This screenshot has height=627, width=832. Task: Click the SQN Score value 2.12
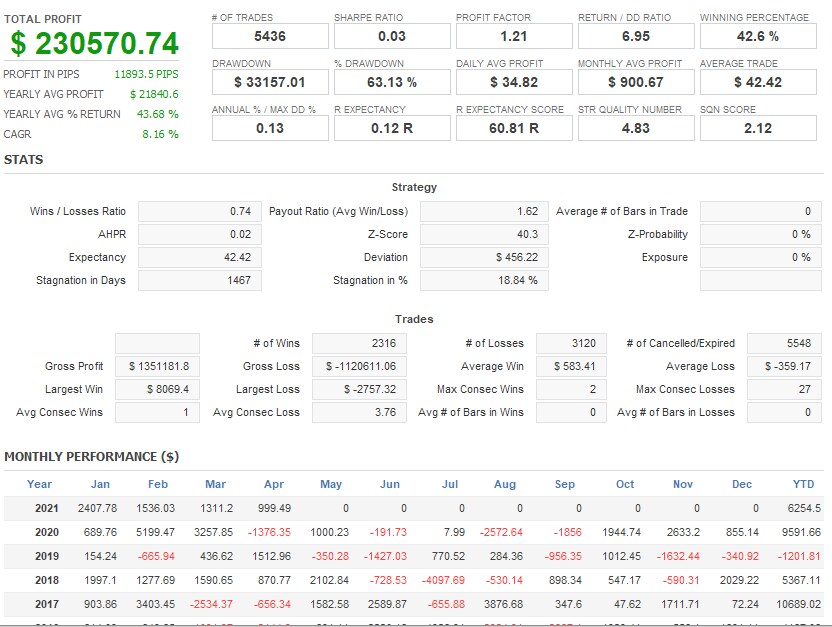[x=758, y=128]
